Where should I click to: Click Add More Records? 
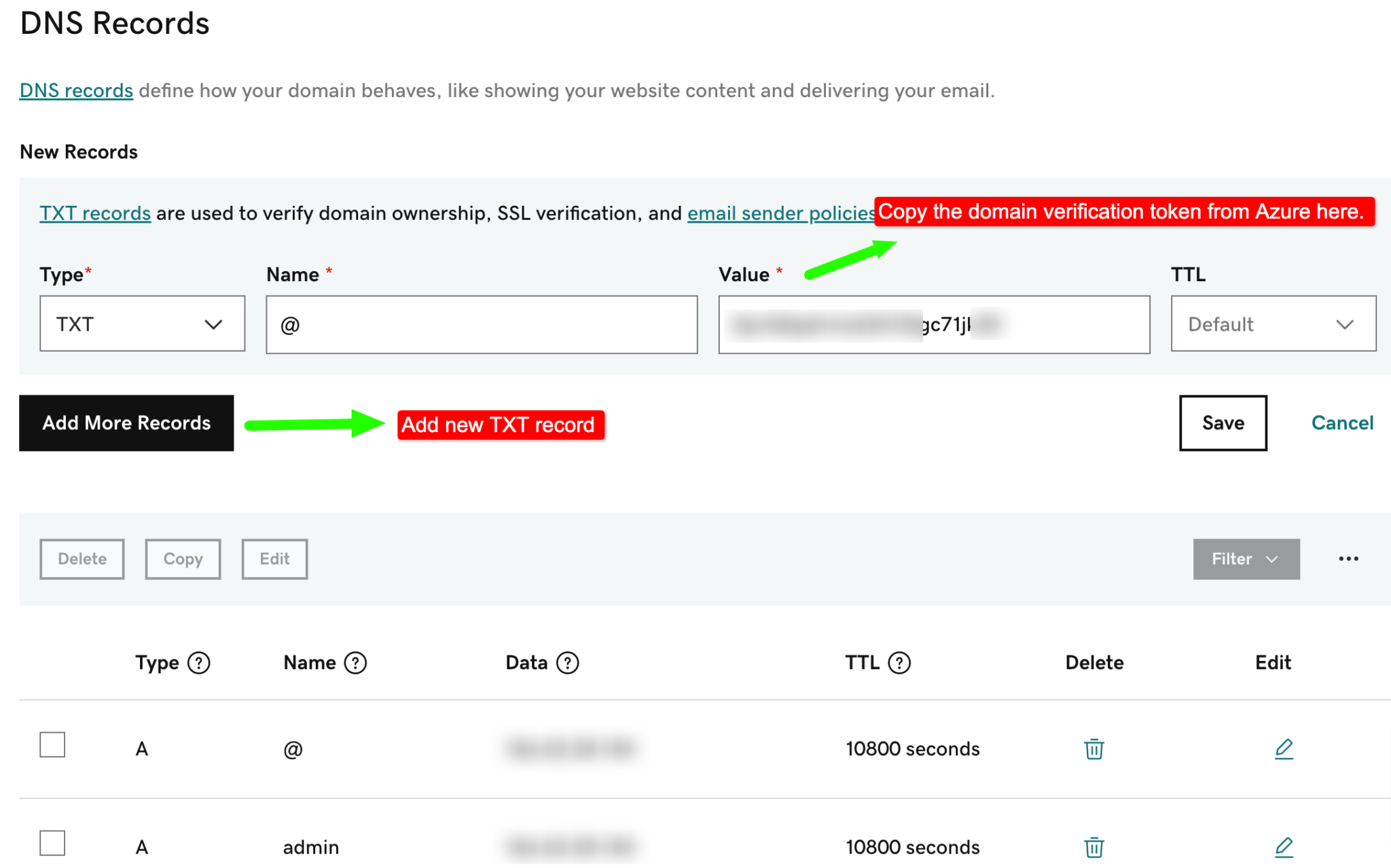click(x=126, y=422)
